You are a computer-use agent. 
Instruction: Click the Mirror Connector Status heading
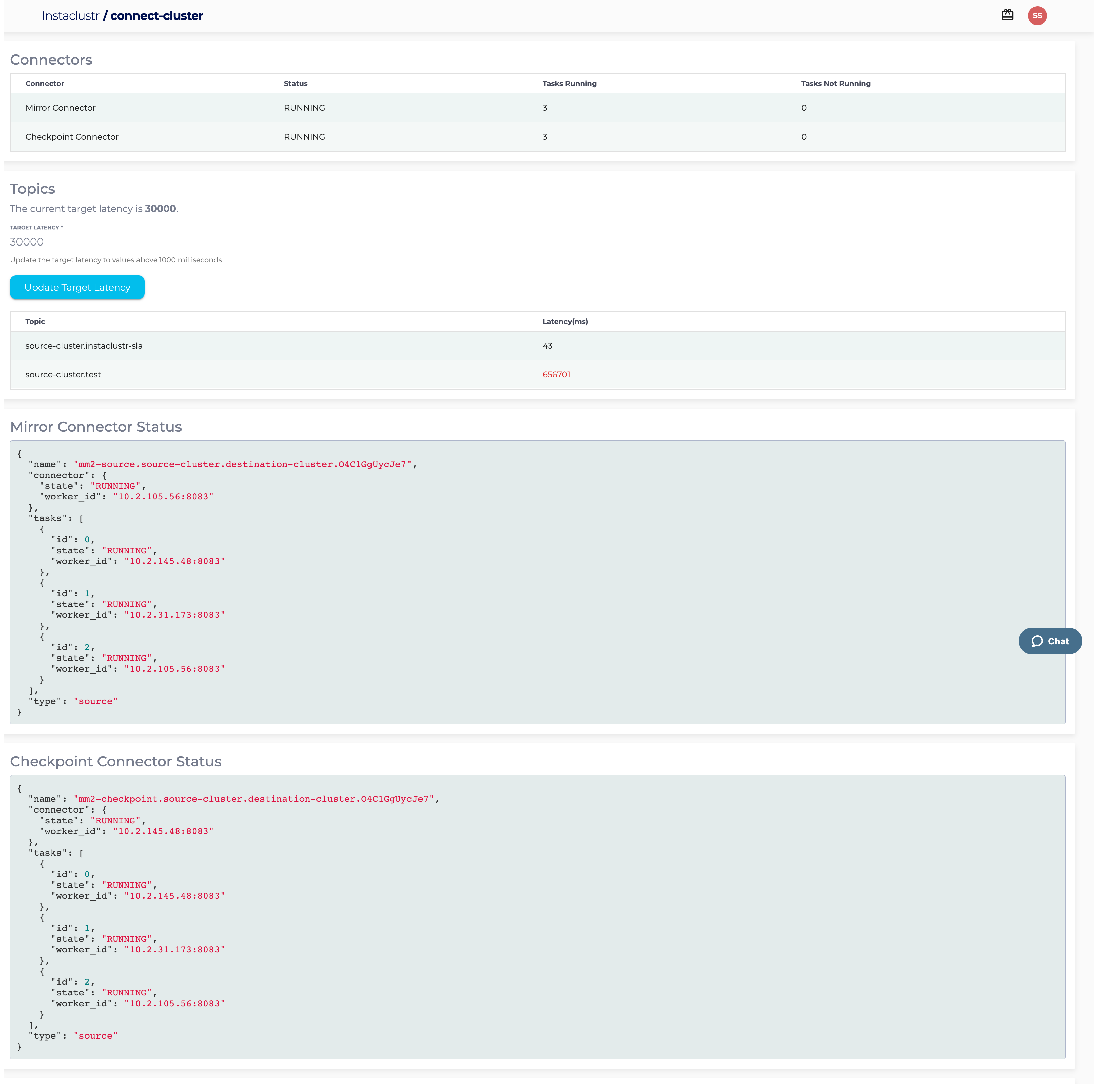[x=96, y=427]
